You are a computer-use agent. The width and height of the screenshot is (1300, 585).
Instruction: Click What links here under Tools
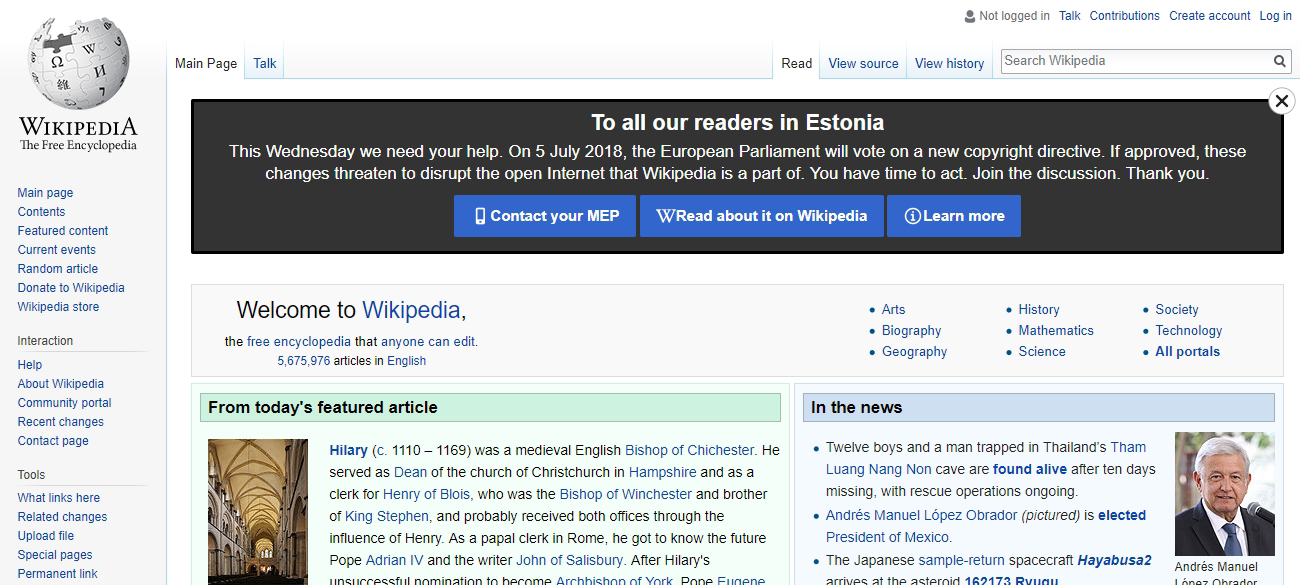tap(59, 498)
